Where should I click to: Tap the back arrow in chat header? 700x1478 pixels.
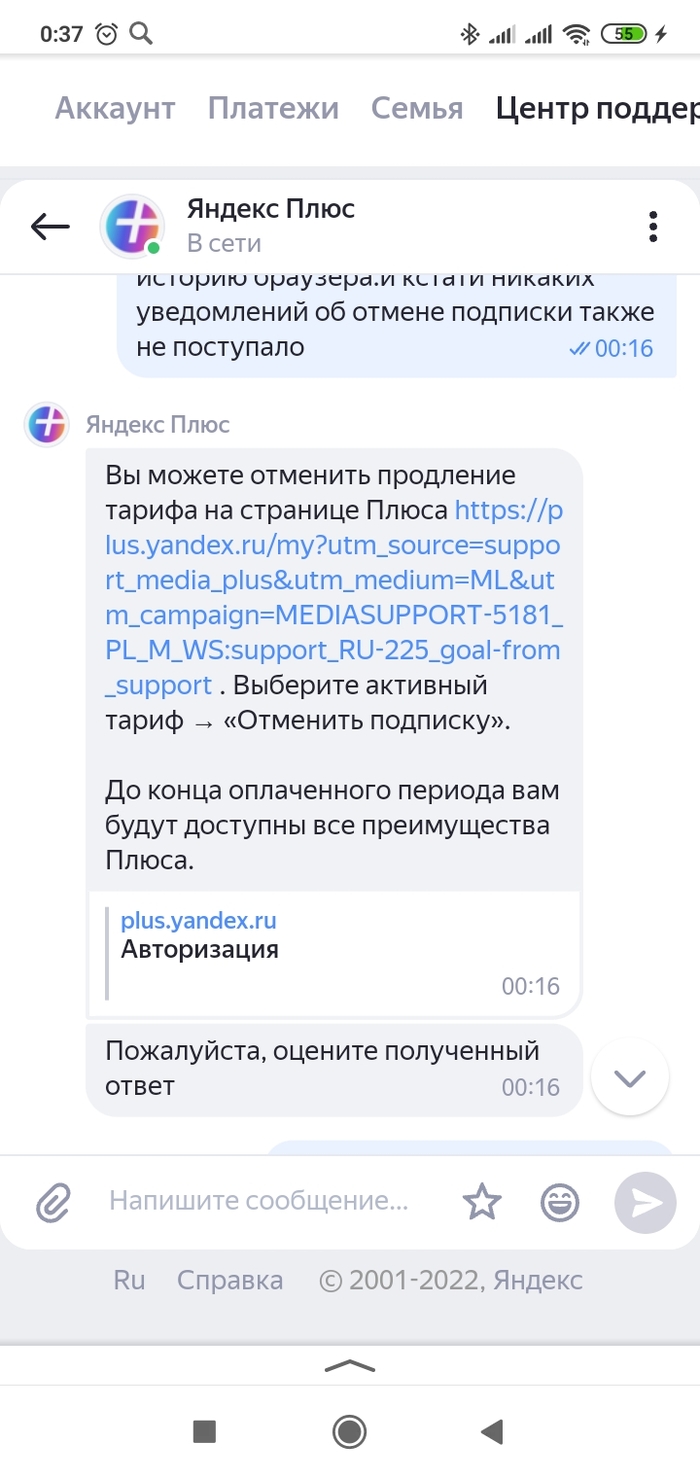click(50, 227)
